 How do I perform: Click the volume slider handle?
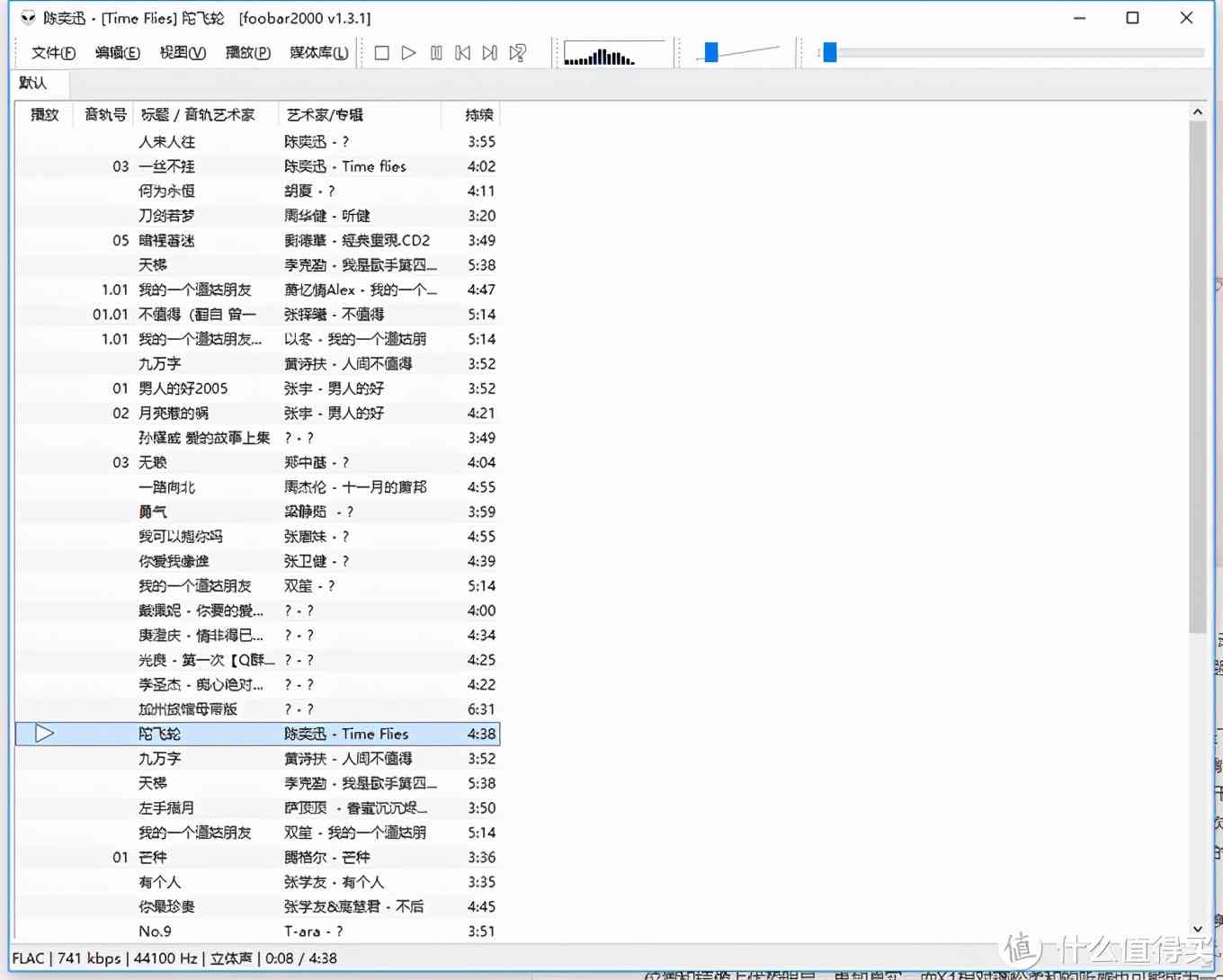coord(711,53)
